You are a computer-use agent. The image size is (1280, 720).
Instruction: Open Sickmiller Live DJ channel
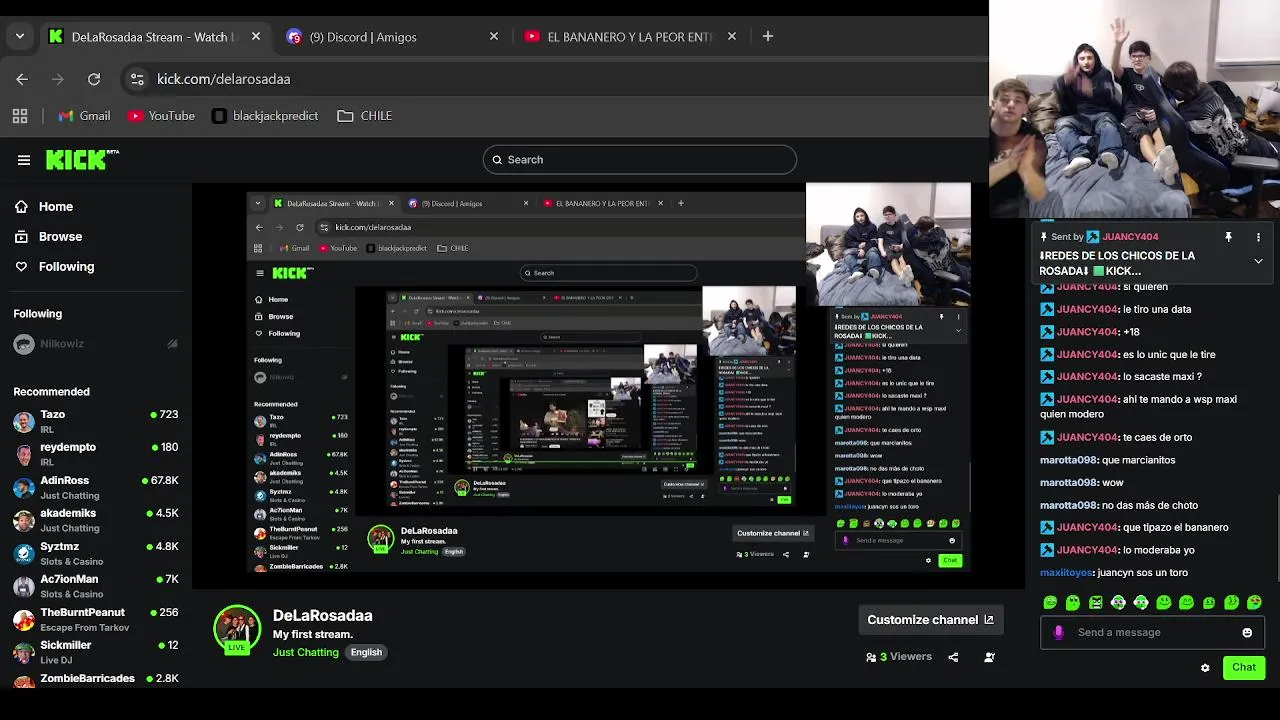(x=96, y=652)
